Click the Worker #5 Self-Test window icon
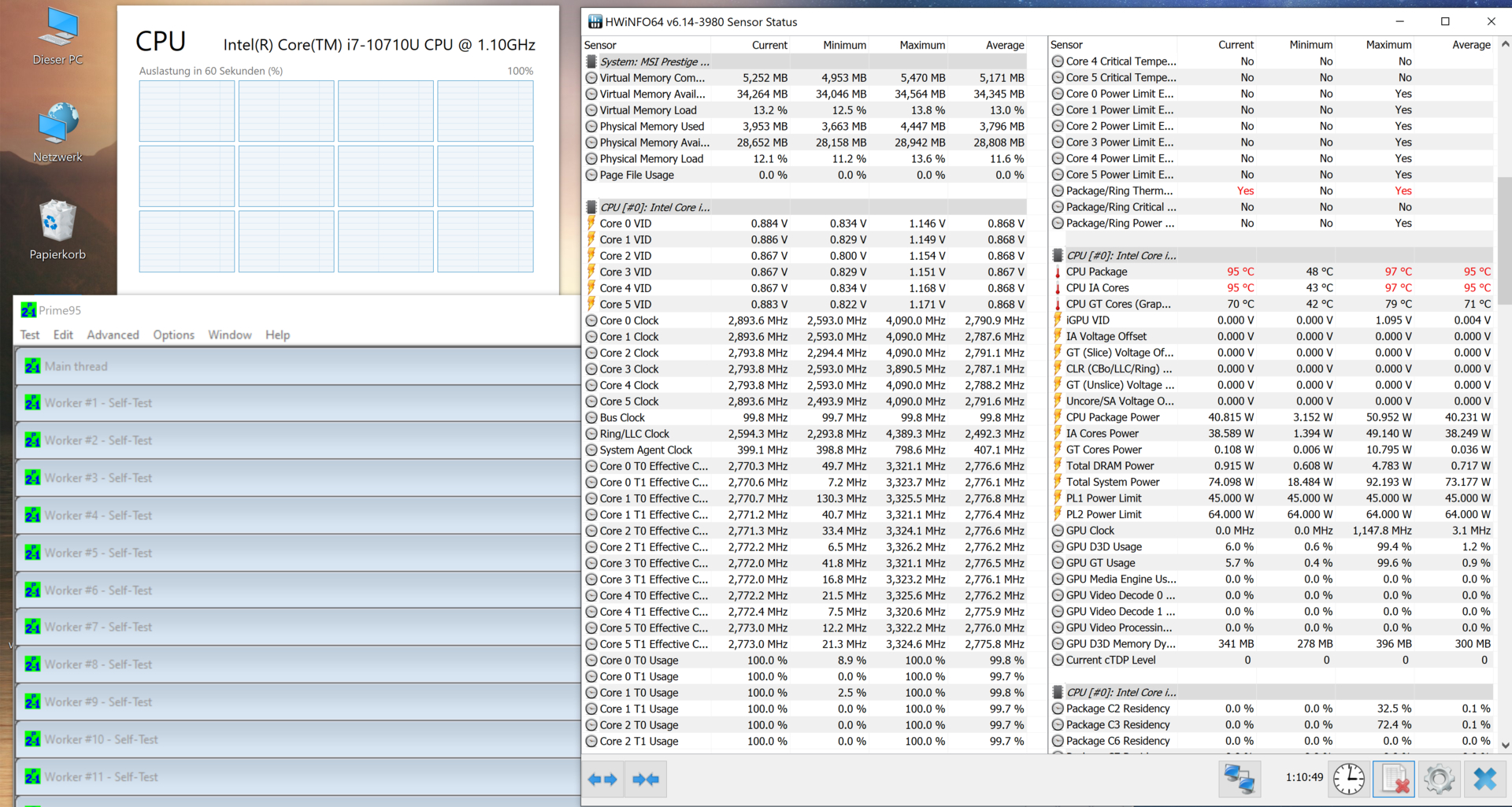Viewport: 1512px width, 807px height. coord(32,553)
